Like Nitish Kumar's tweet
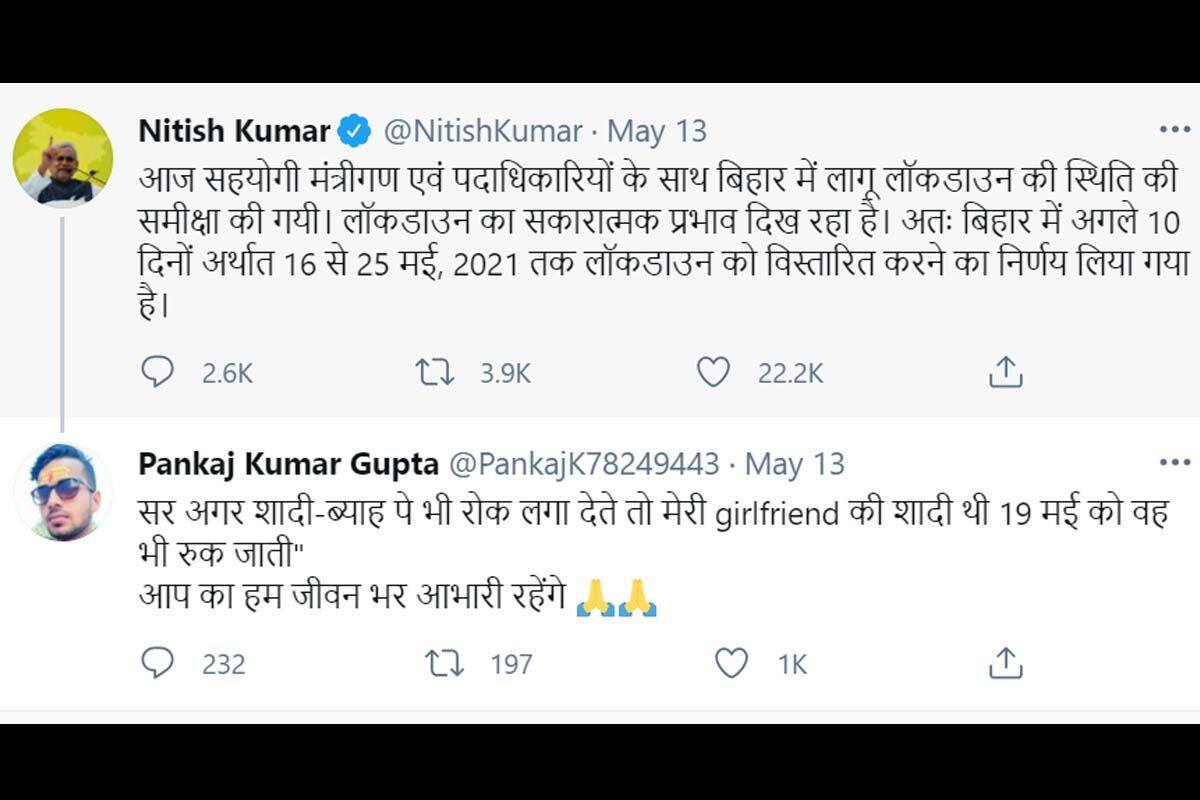 click(x=712, y=373)
